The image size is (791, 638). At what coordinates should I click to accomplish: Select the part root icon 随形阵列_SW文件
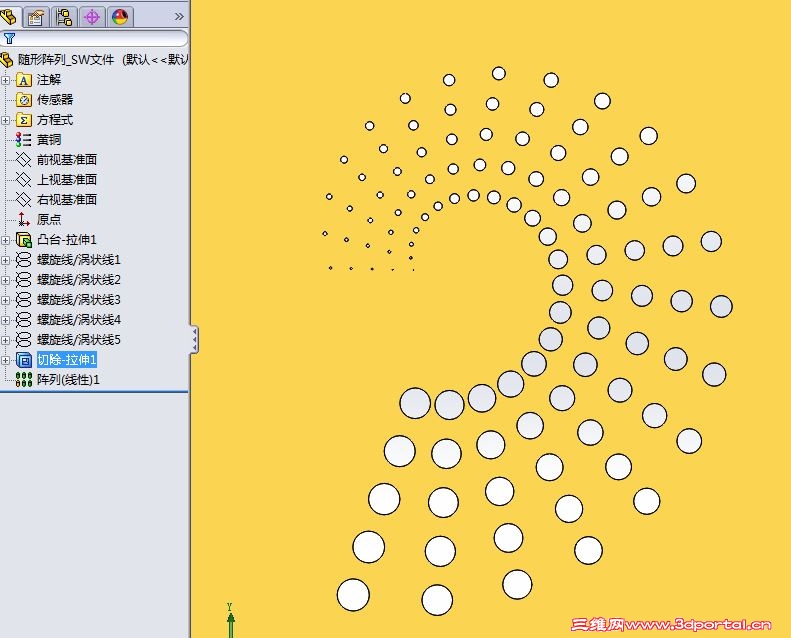point(7,60)
